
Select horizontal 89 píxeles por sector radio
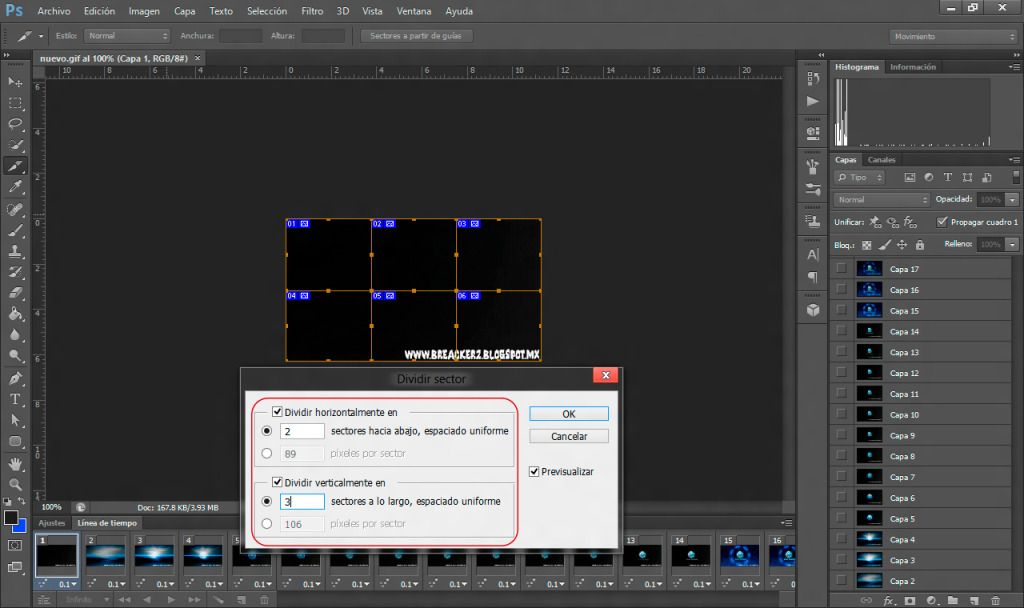click(266, 453)
